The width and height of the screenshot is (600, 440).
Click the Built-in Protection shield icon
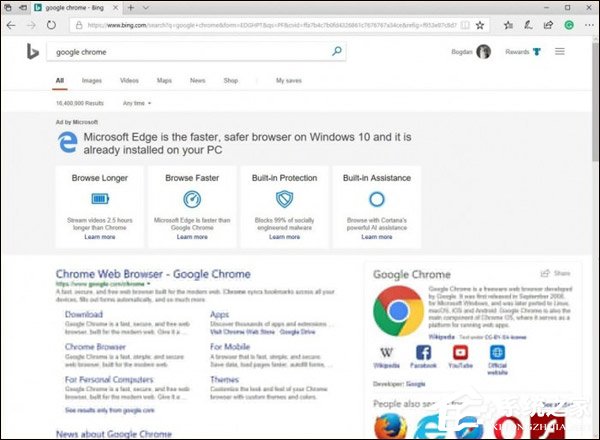284,199
